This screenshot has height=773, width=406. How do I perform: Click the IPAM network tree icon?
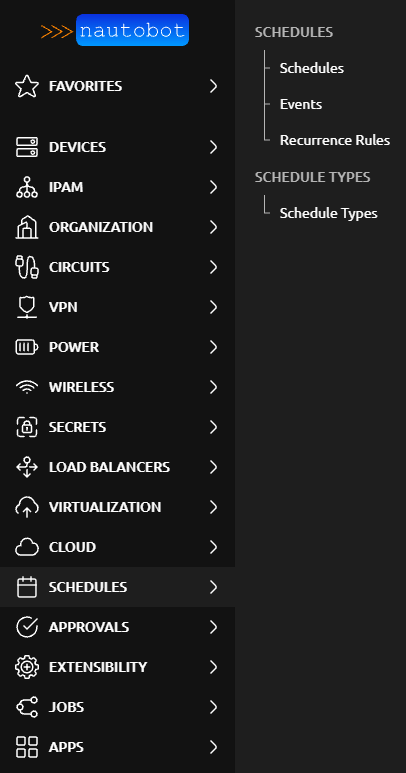pos(27,187)
